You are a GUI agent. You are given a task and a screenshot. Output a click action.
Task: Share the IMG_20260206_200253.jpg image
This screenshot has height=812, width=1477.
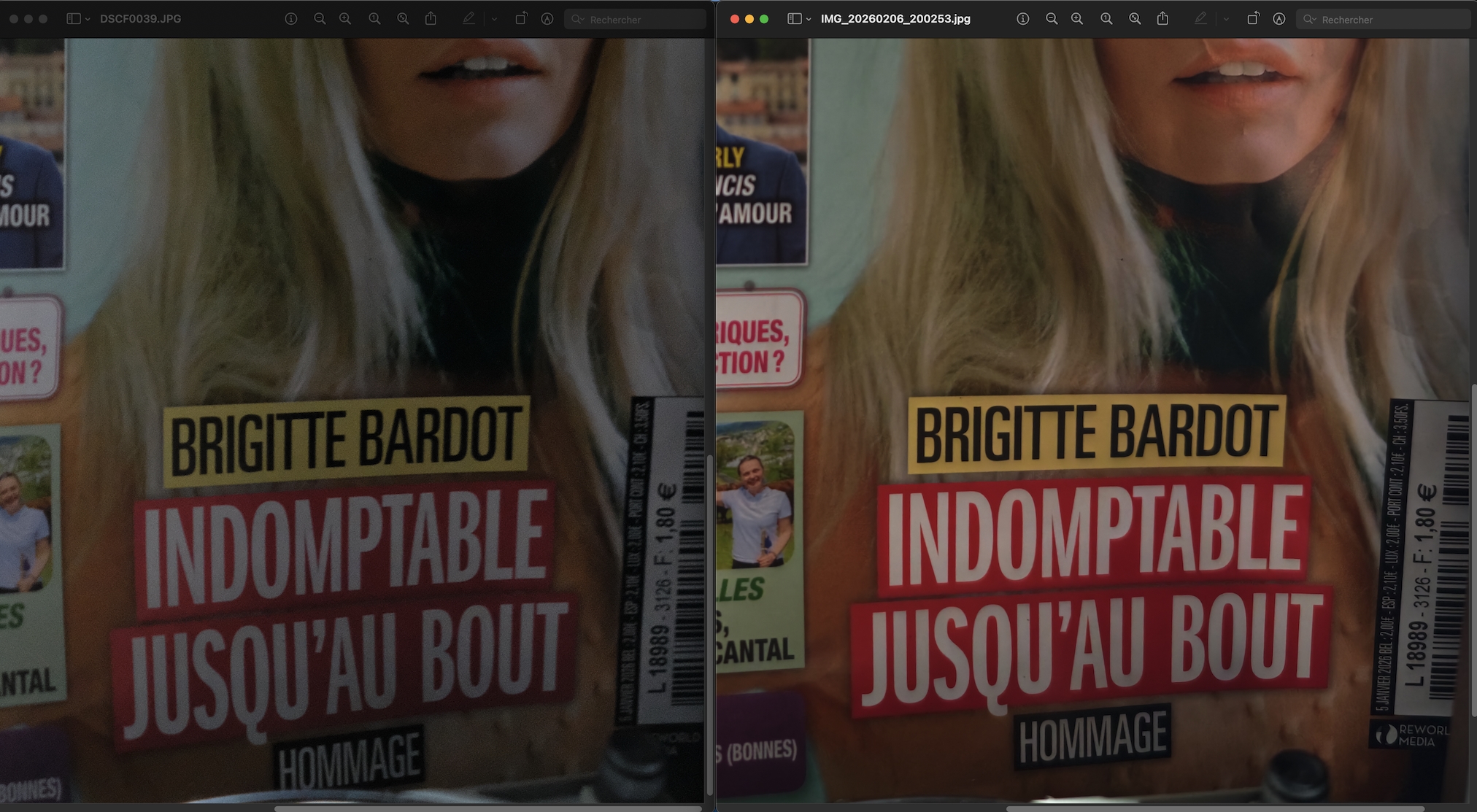(x=1162, y=19)
